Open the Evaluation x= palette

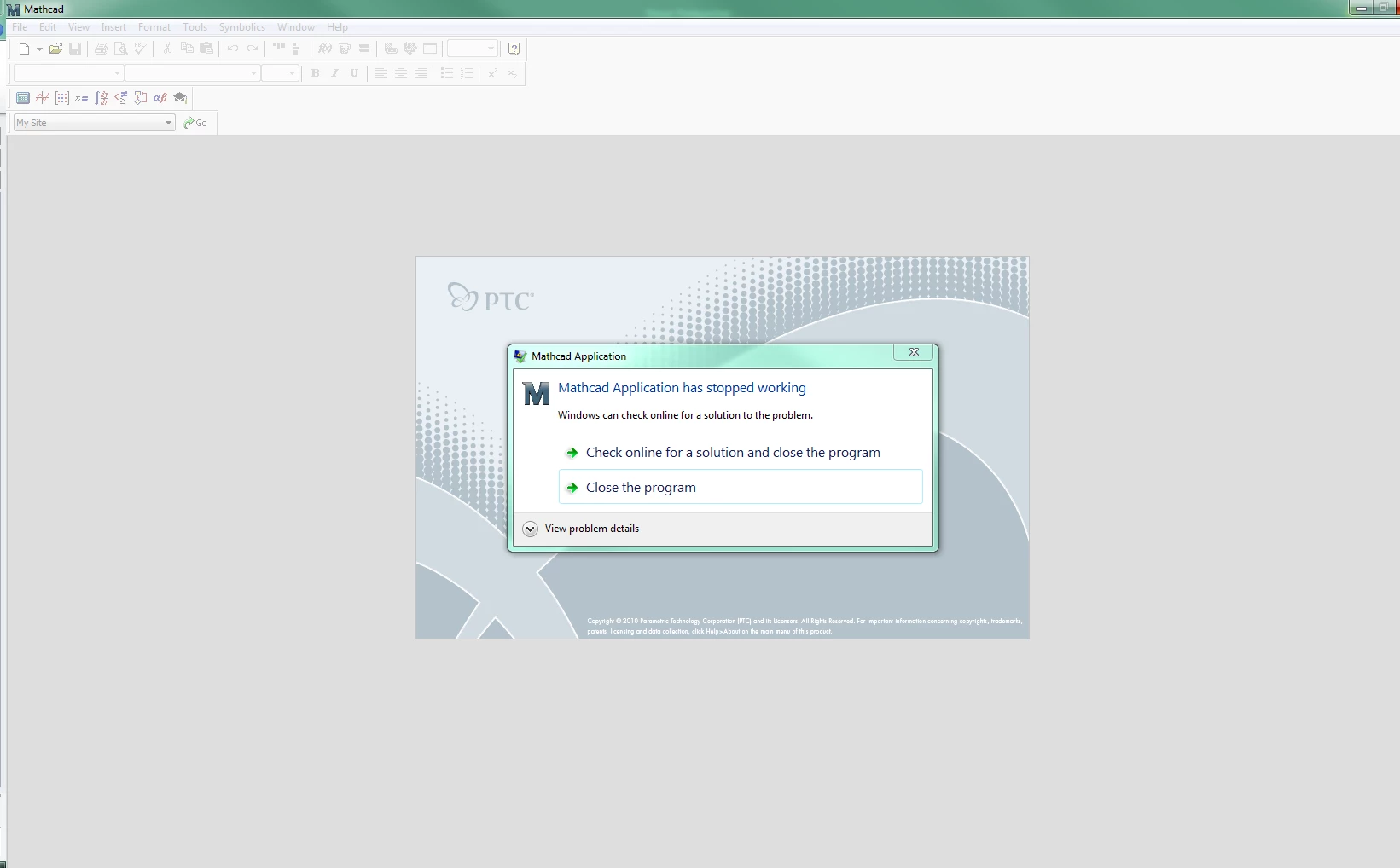pos(82,98)
